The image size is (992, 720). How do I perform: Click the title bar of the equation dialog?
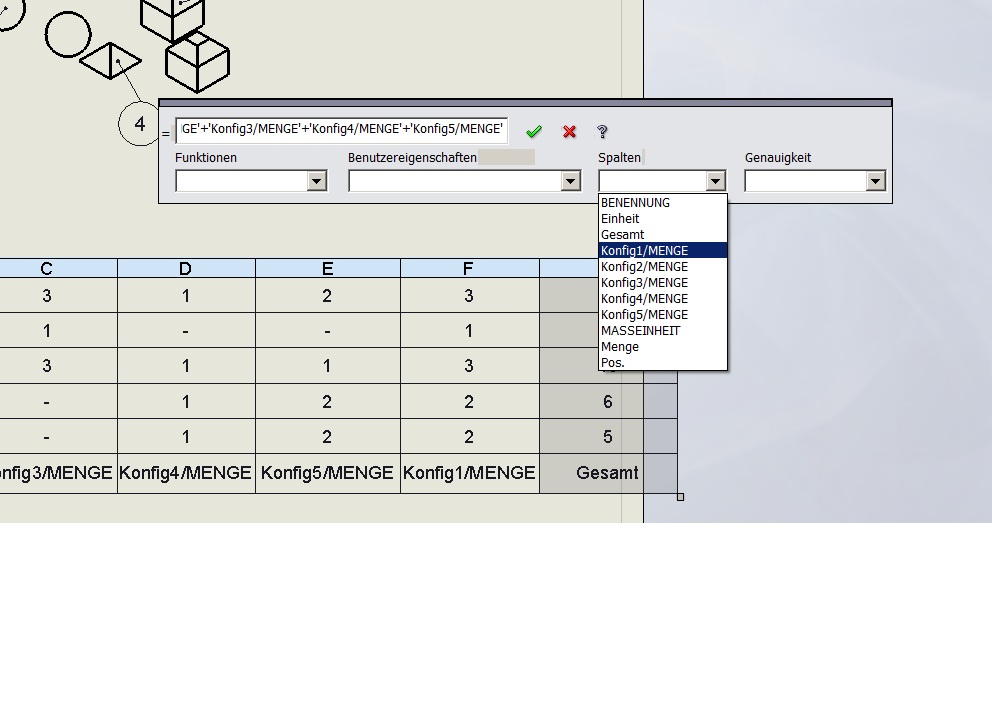point(525,102)
